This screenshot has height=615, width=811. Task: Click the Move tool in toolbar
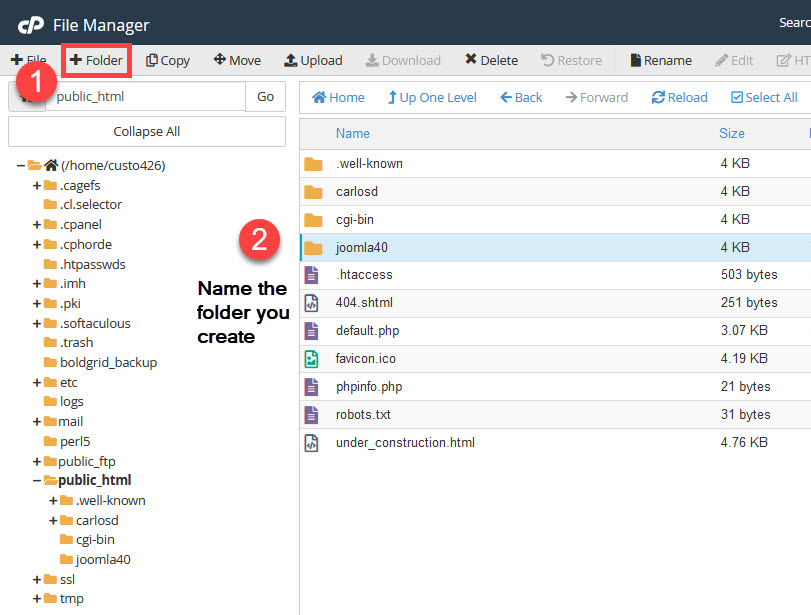tap(237, 60)
